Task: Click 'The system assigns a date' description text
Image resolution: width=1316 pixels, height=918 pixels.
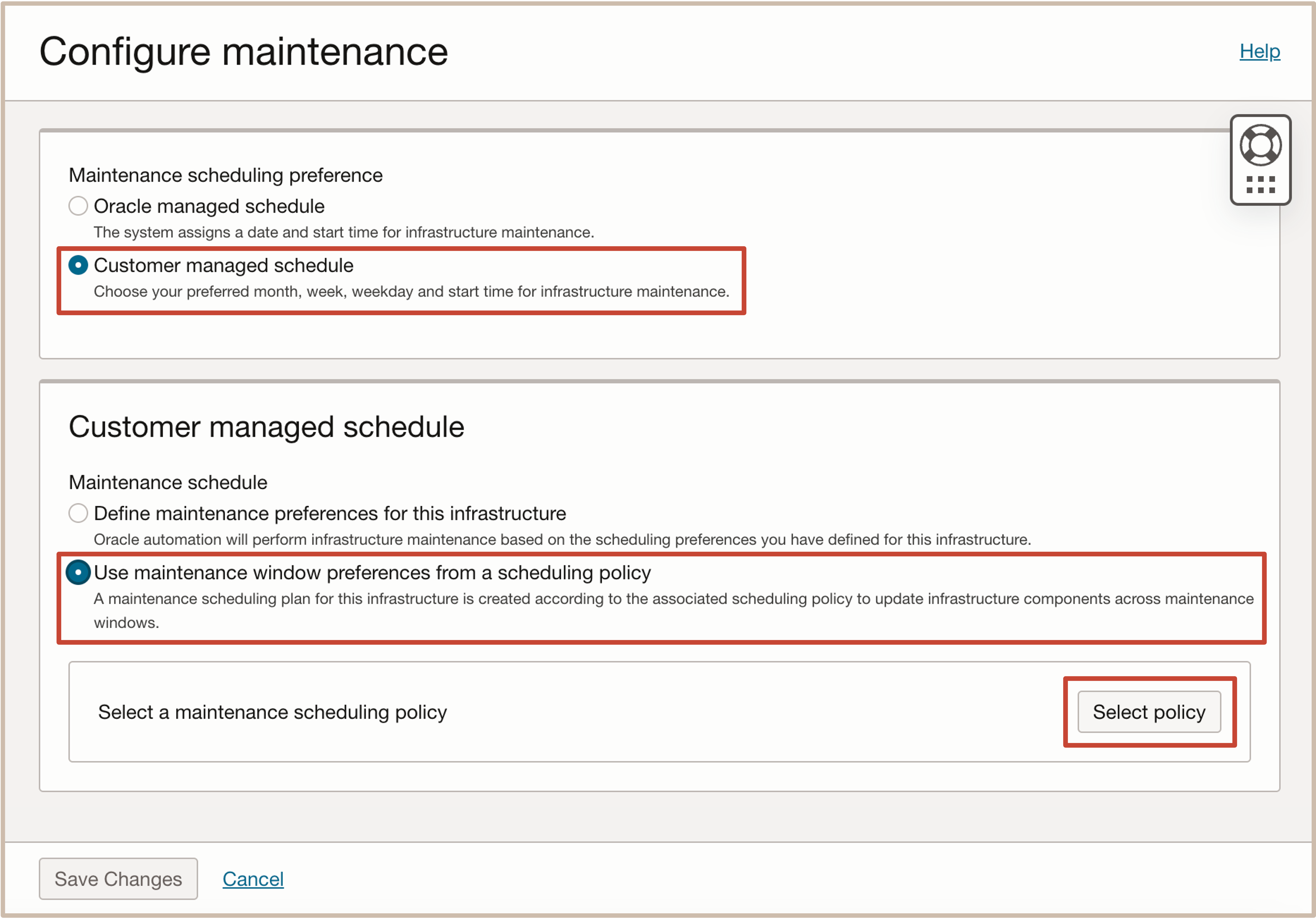Action: tap(343, 232)
